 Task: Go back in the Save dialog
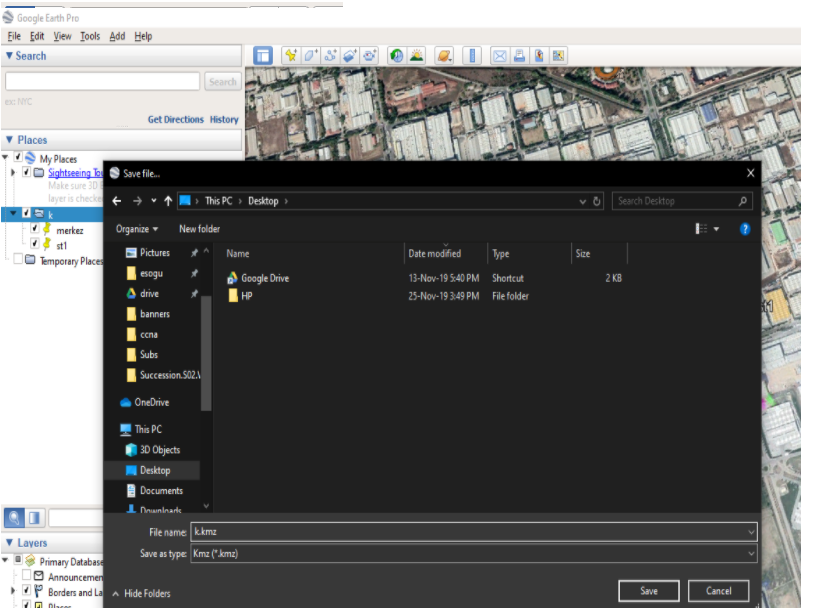pos(117,201)
